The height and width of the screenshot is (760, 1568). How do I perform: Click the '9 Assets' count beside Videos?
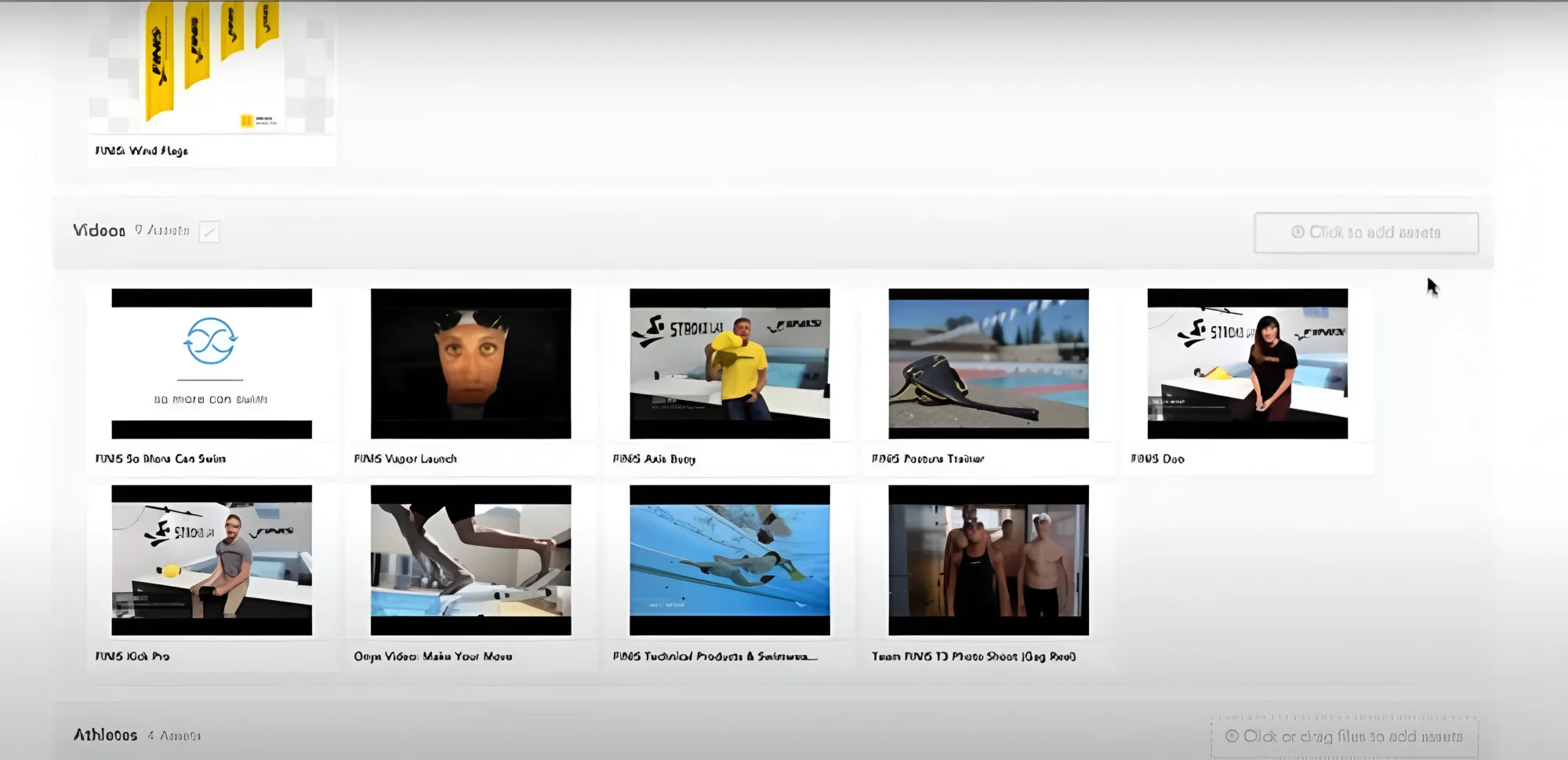pyautogui.click(x=162, y=230)
